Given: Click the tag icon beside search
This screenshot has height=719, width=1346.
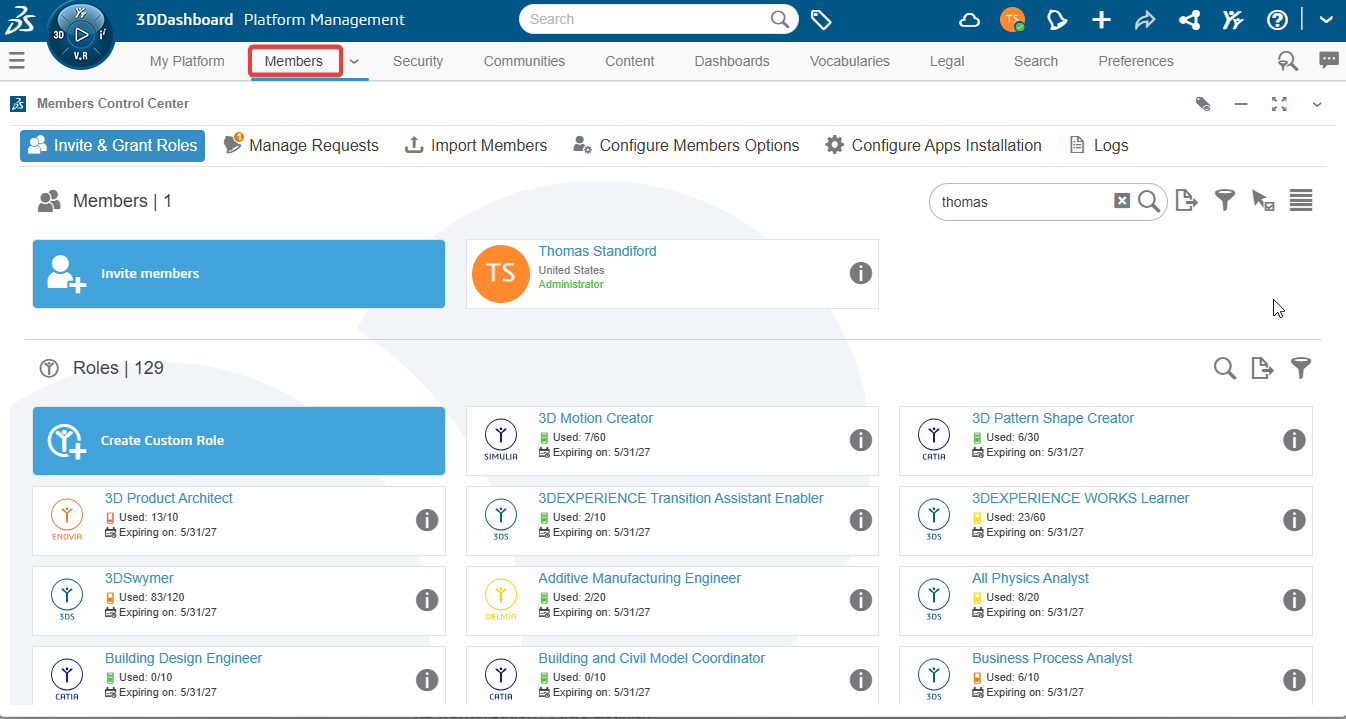Looking at the screenshot, I should [821, 20].
